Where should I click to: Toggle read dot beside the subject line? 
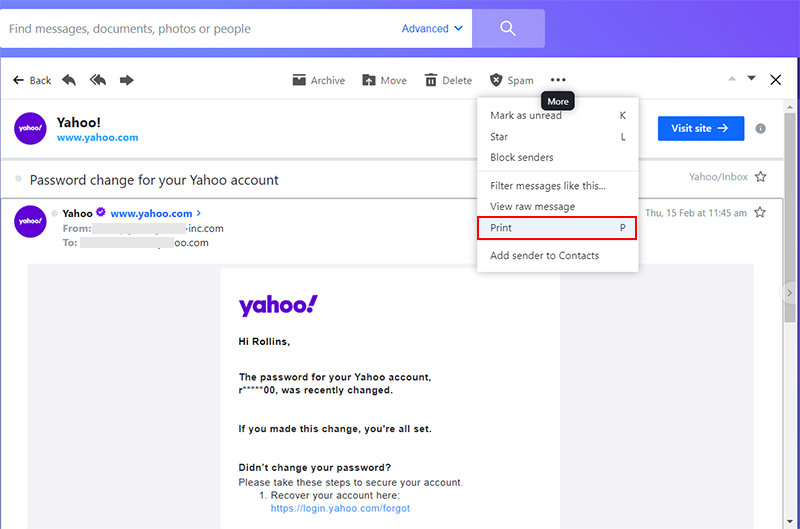(18, 179)
